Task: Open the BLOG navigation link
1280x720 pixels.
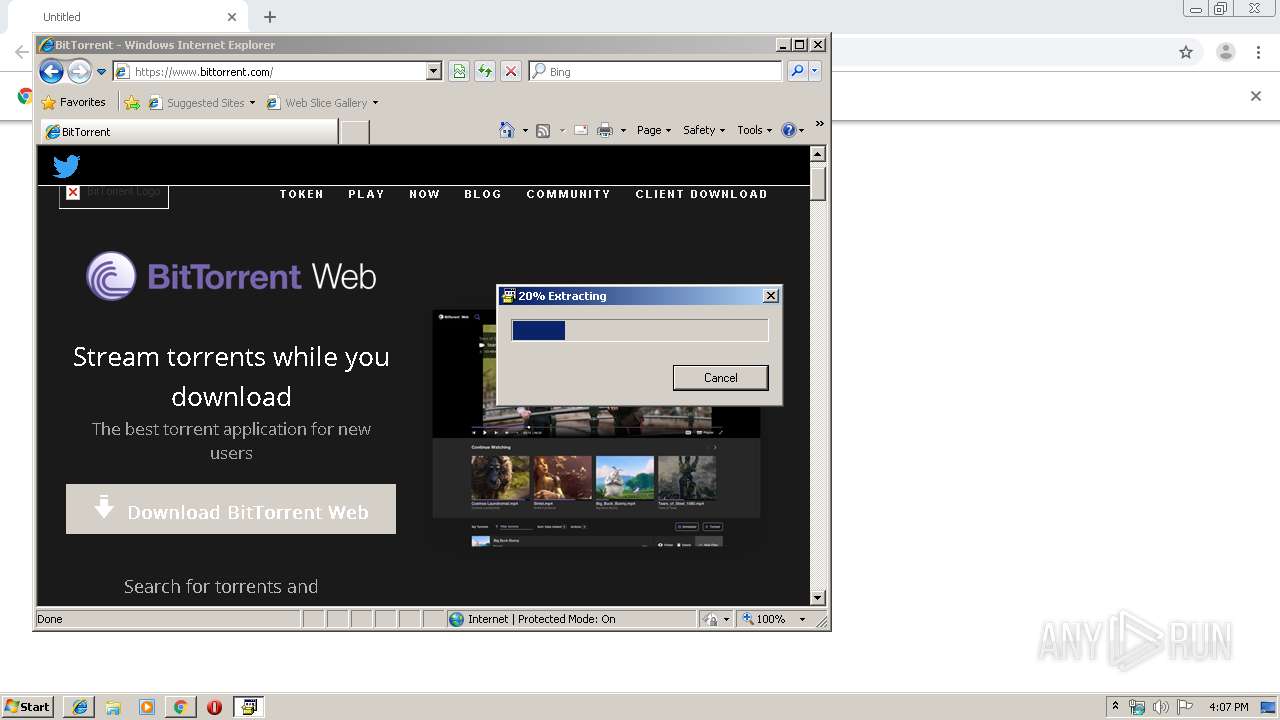Action: click(483, 194)
